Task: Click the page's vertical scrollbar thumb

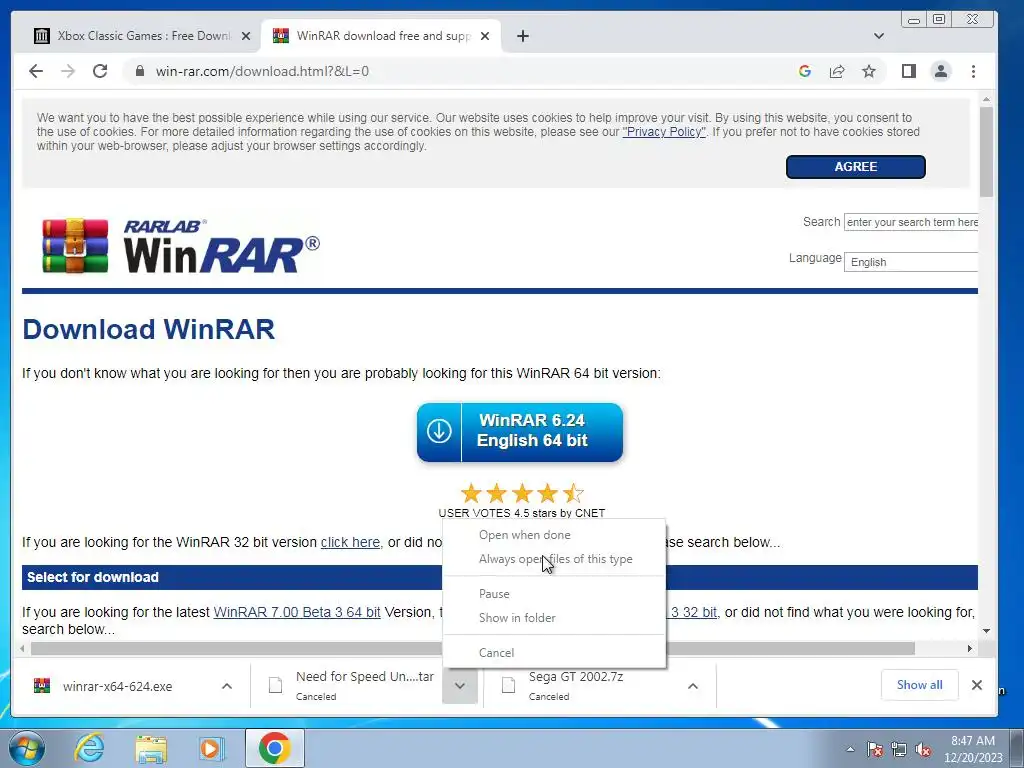Action: tap(986, 152)
